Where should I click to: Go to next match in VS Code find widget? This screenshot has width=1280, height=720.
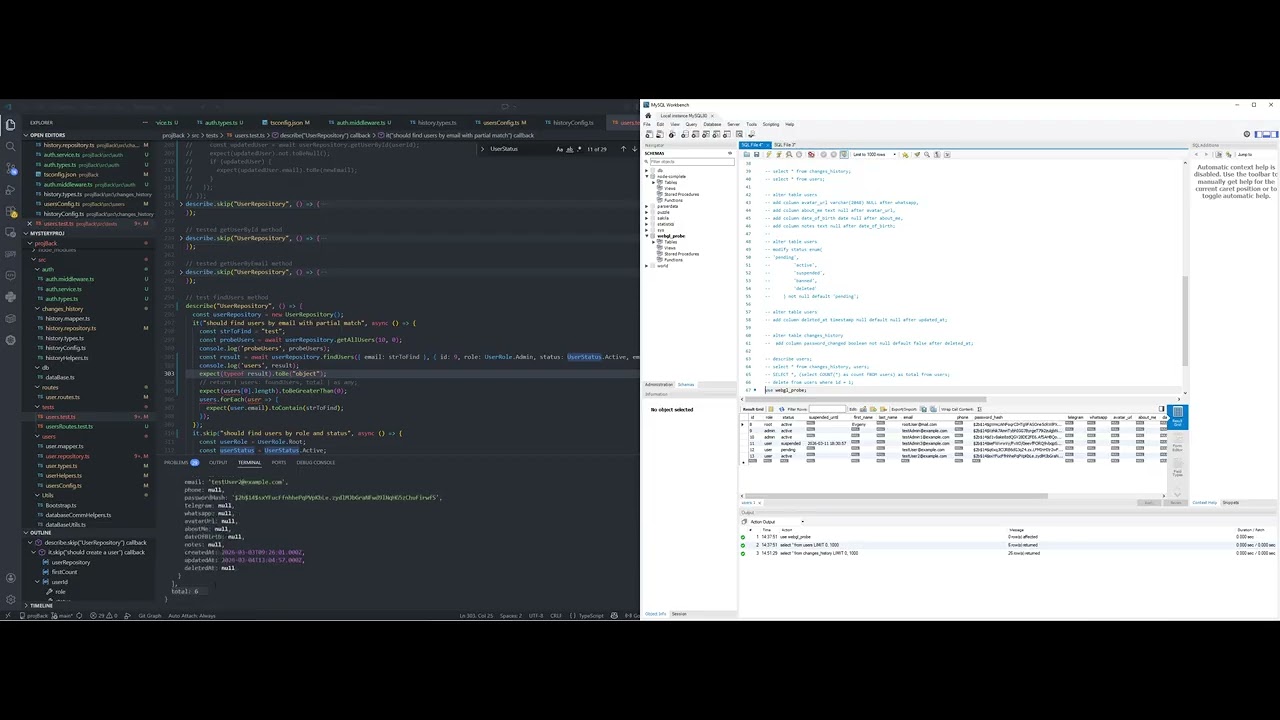634,149
